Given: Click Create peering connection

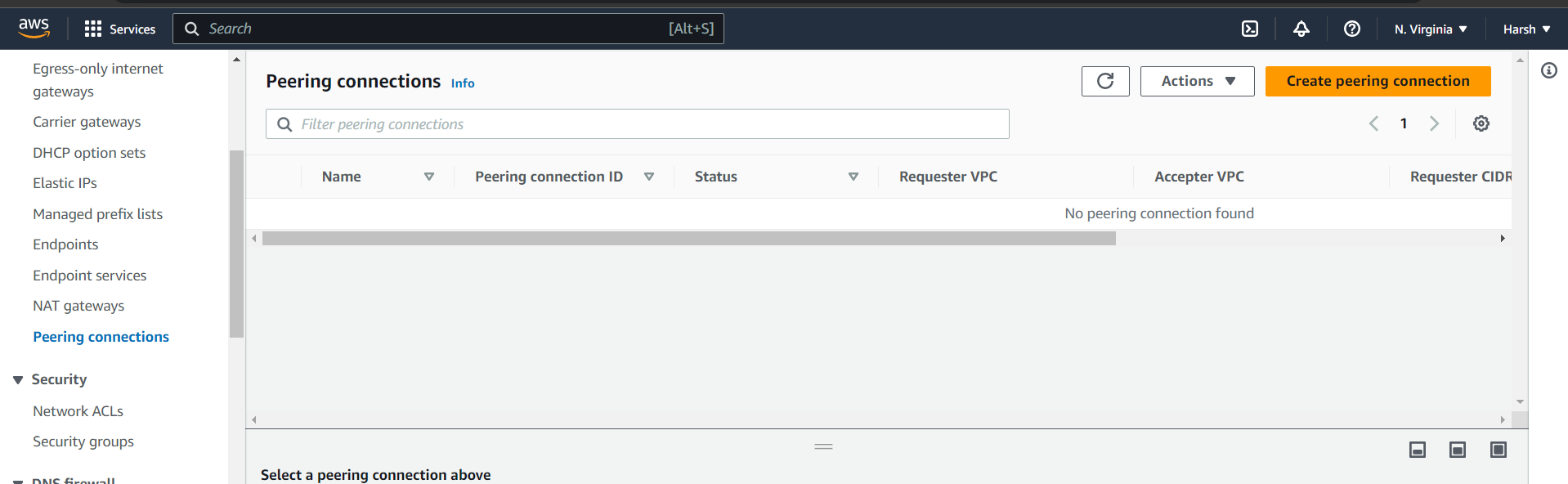Looking at the screenshot, I should click(1377, 81).
